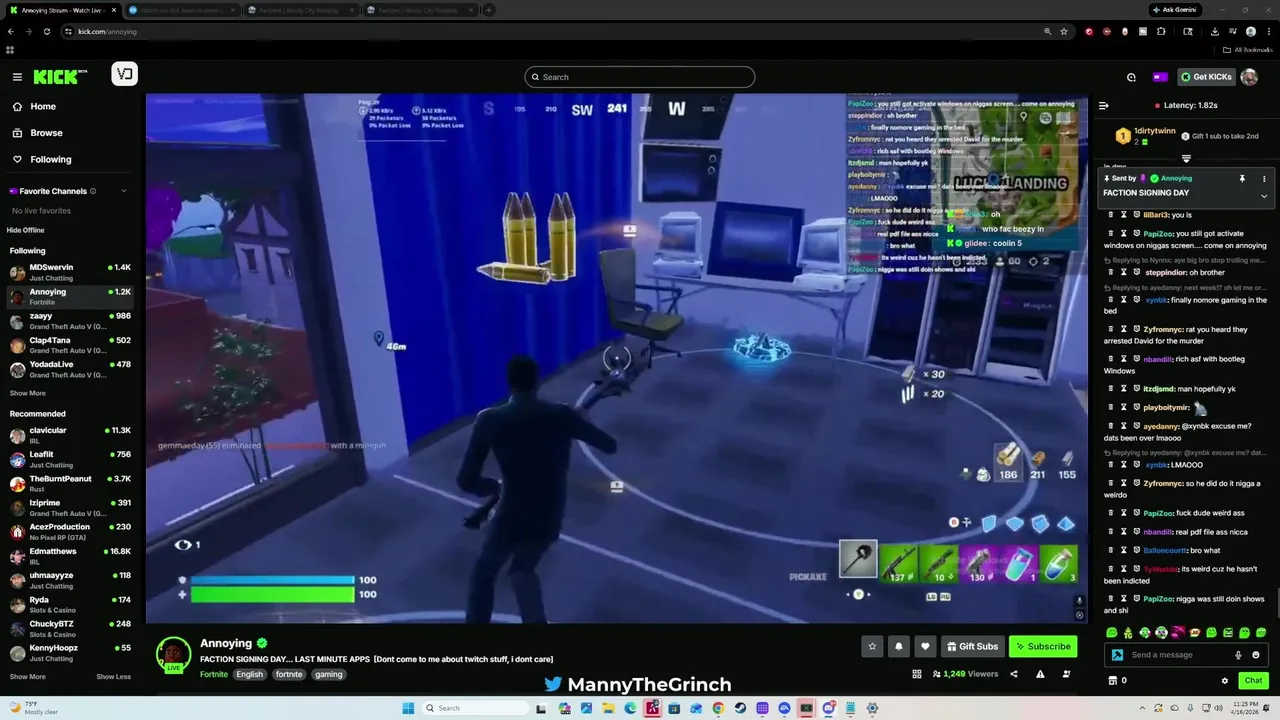The image size is (1280, 720).
Task: Click the favorite star button under video
Action: [x=872, y=646]
